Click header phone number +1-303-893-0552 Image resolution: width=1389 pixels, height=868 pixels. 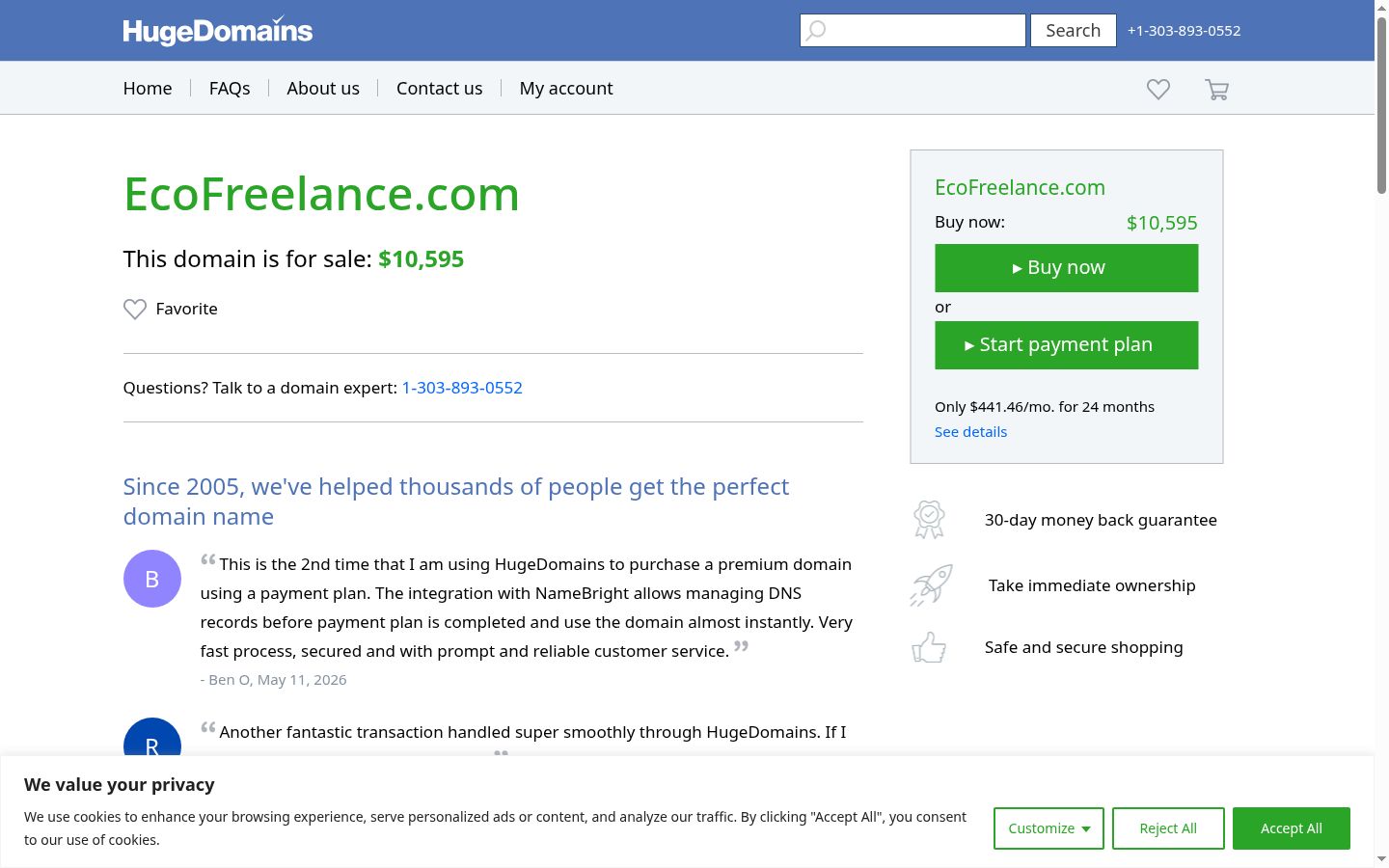pyautogui.click(x=1185, y=31)
